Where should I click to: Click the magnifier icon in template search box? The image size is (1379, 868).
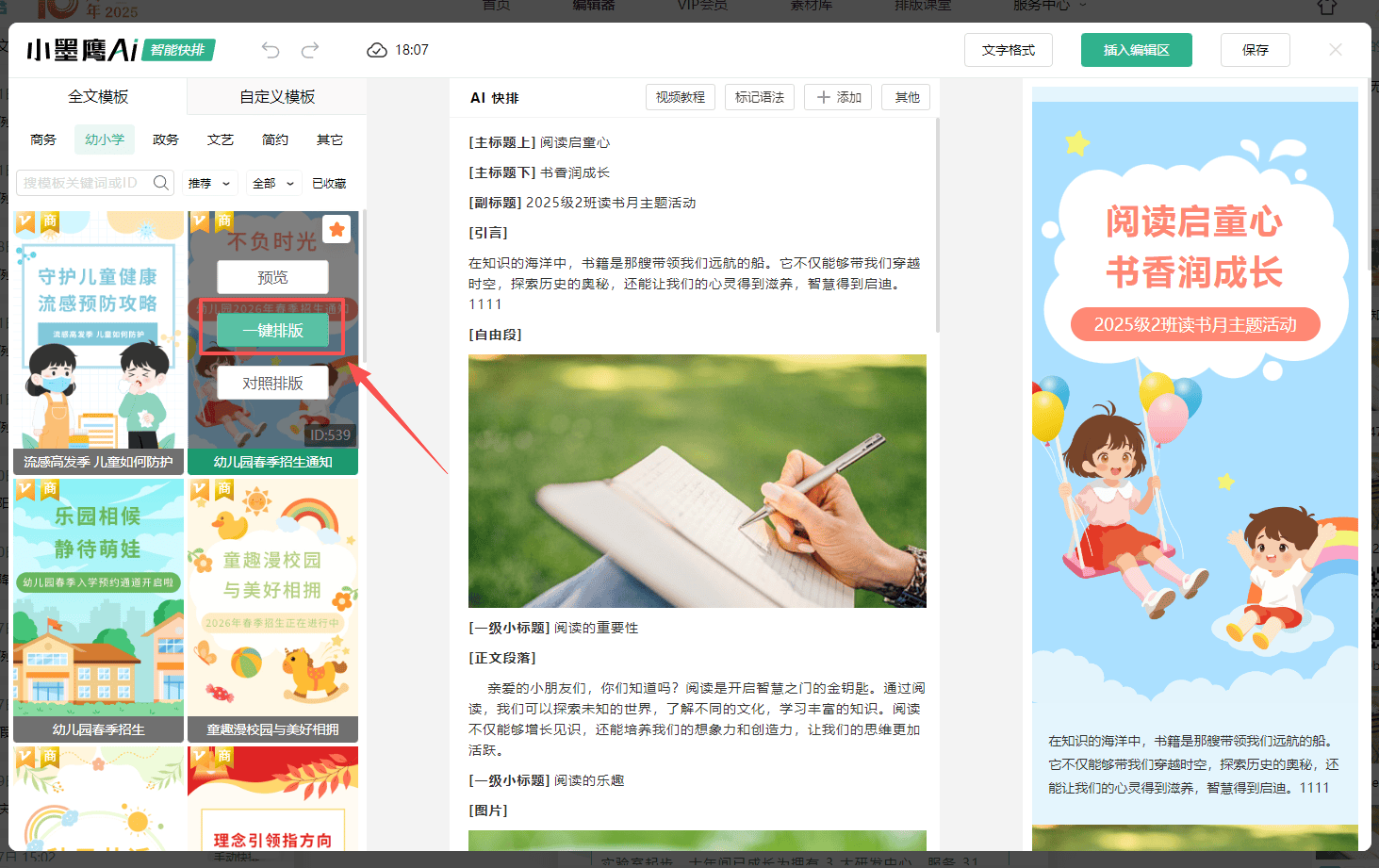tap(160, 182)
